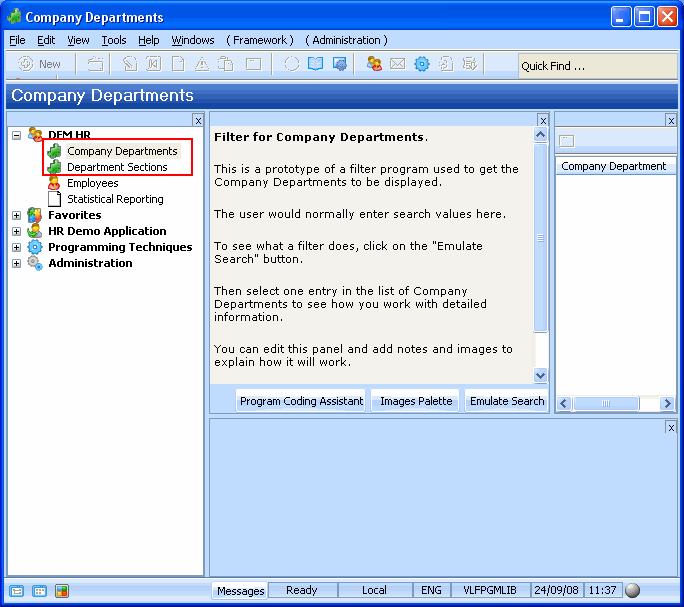Select Employees in the navigation tree
The width and height of the screenshot is (684, 607).
pos(92,183)
